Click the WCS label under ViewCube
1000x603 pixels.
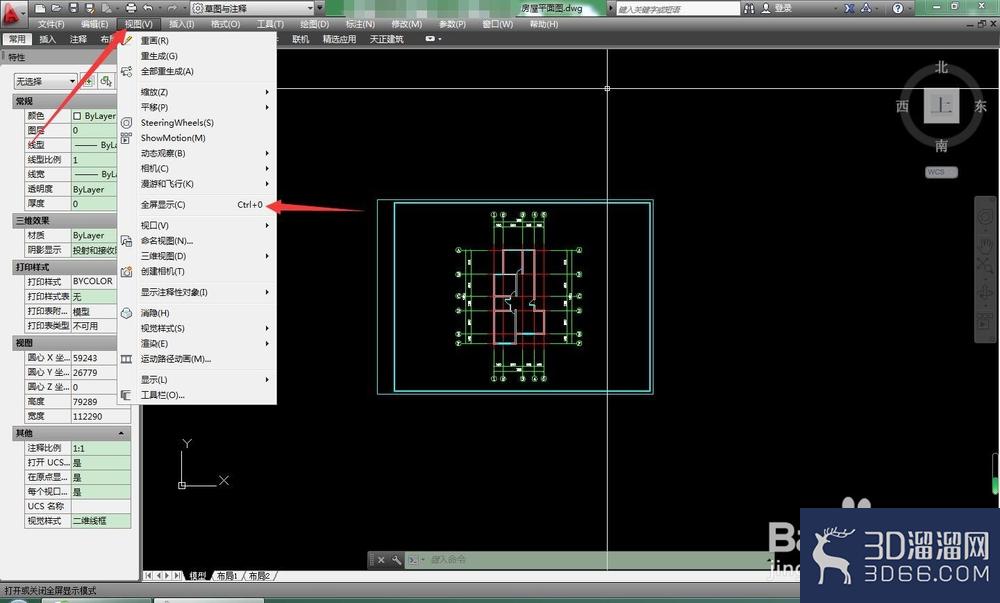point(941,172)
